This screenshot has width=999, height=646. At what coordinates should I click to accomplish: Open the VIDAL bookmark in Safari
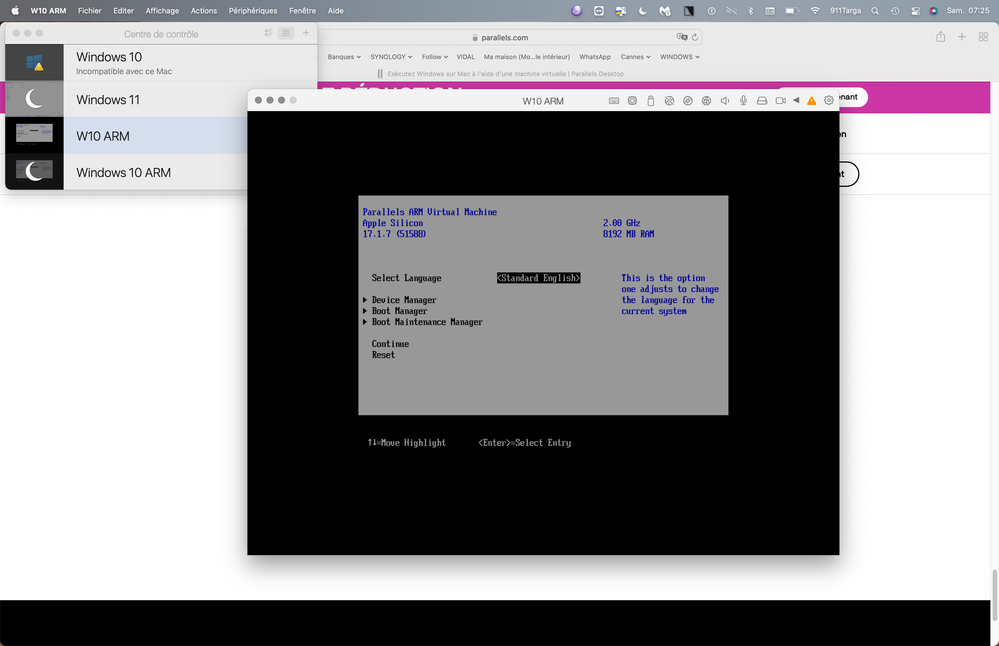pyautogui.click(x=466, y=57)
